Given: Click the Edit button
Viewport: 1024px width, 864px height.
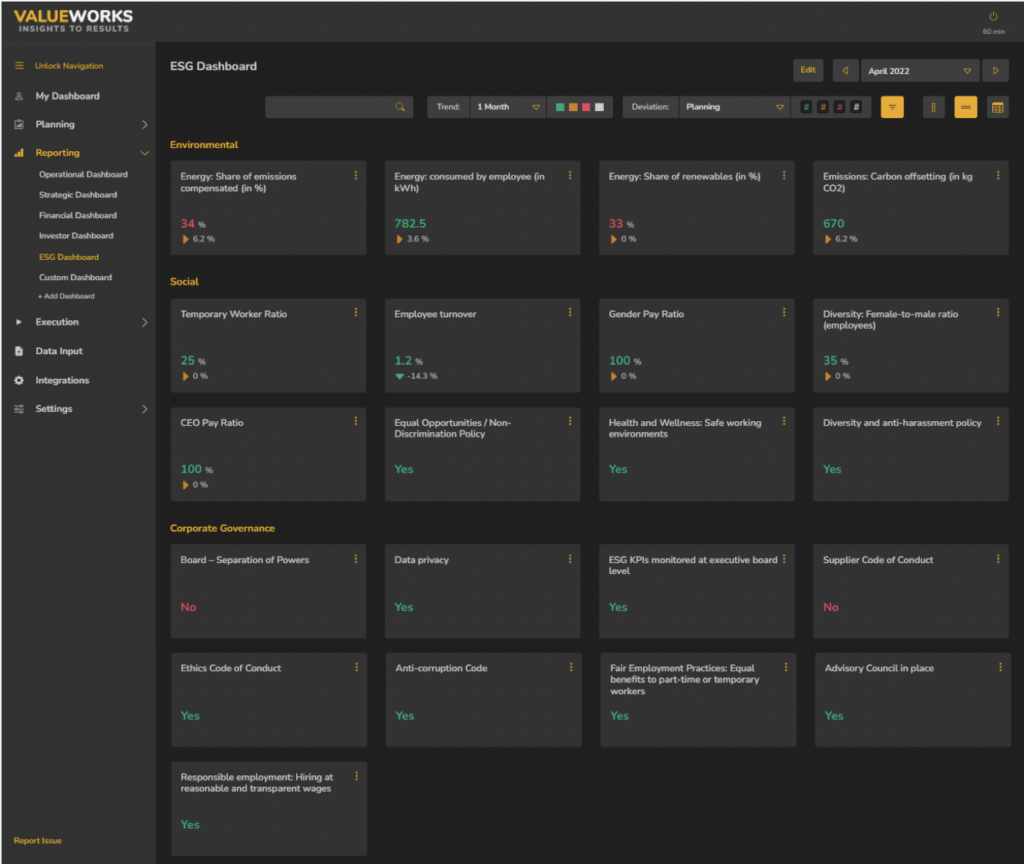Looking at the screenshot, I should (808, 70).
